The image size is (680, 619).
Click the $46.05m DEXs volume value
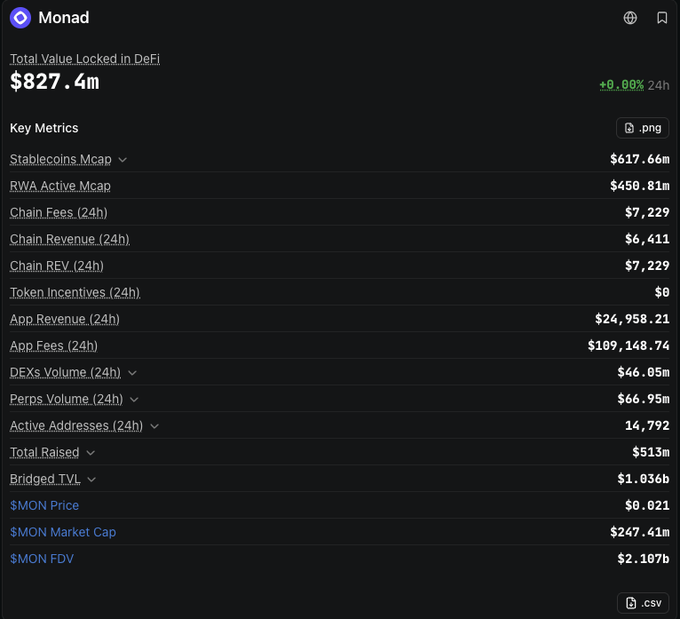click(644, 372)
